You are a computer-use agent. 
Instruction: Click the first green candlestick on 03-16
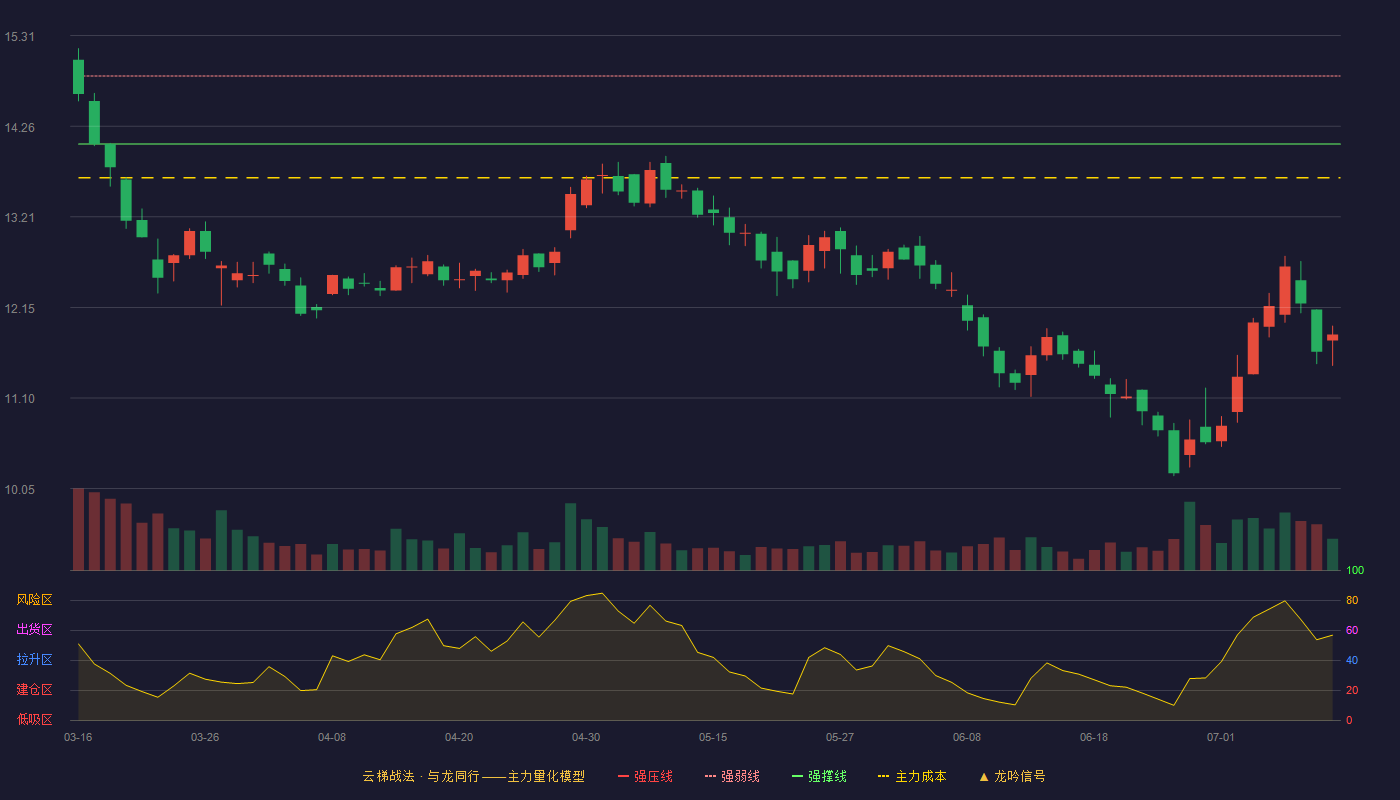[78, 77]
